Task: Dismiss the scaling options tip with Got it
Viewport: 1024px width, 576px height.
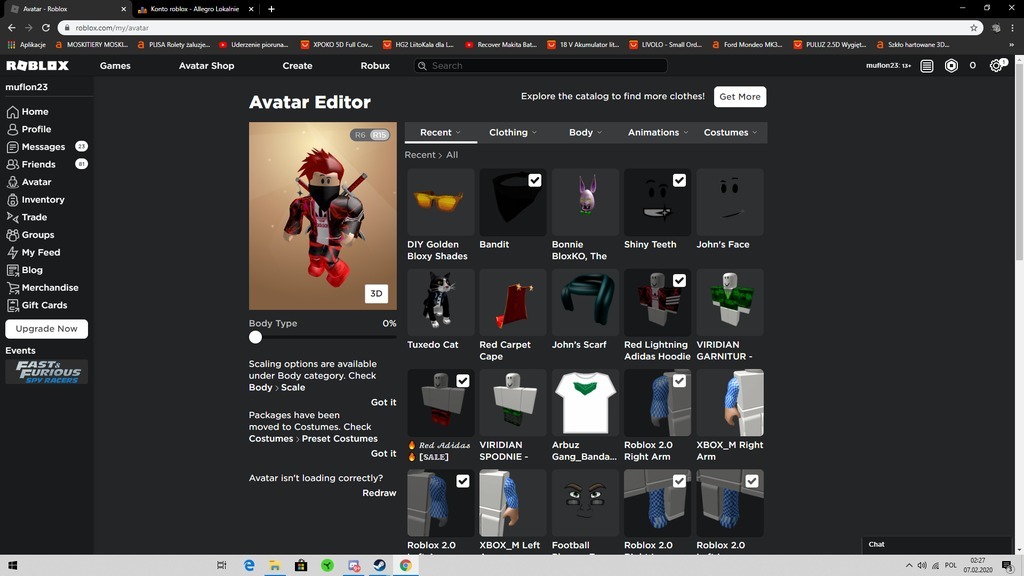Action: (383, 402)
